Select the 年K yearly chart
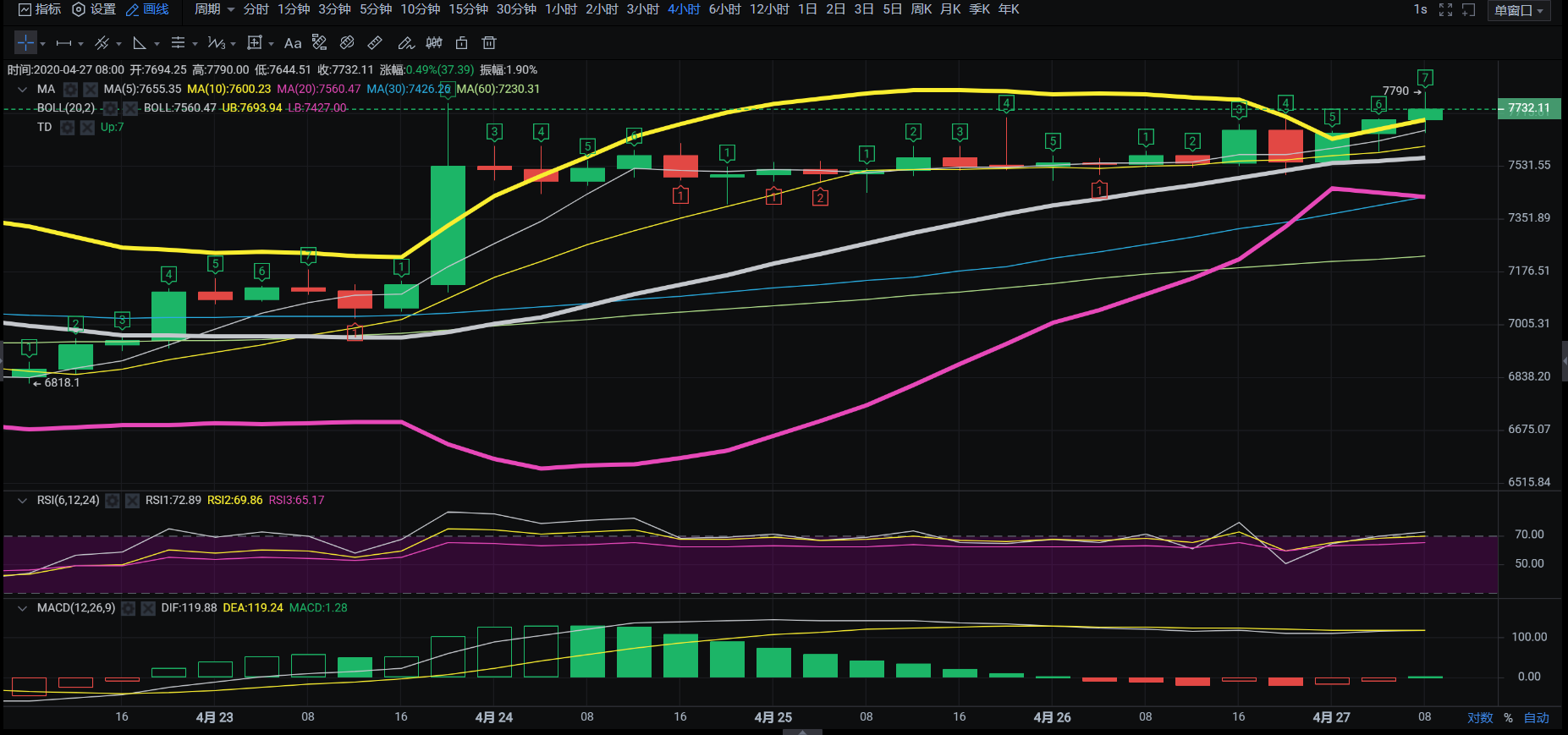Viewport: 1568px width, 735px height. click(1009, 9)
